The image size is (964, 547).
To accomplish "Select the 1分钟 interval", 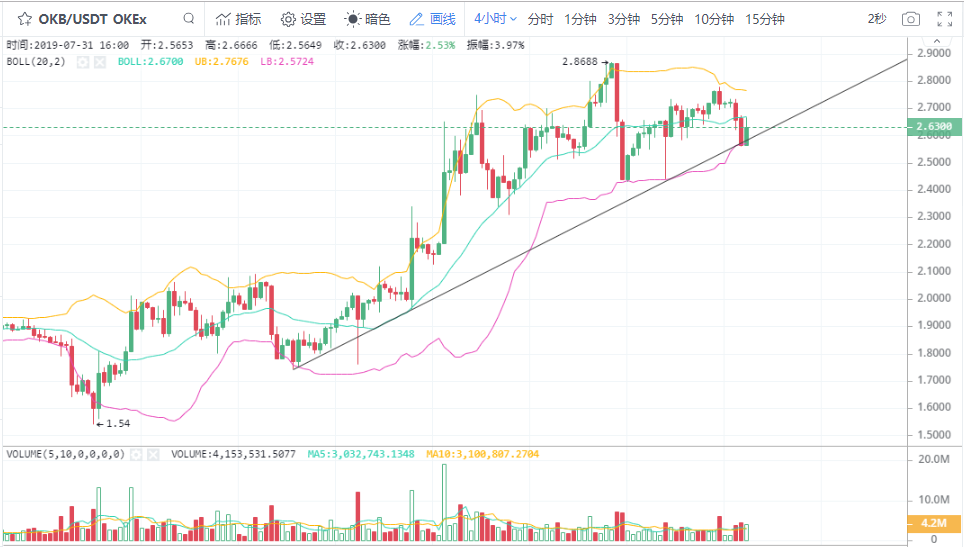I will coord(580,19).
